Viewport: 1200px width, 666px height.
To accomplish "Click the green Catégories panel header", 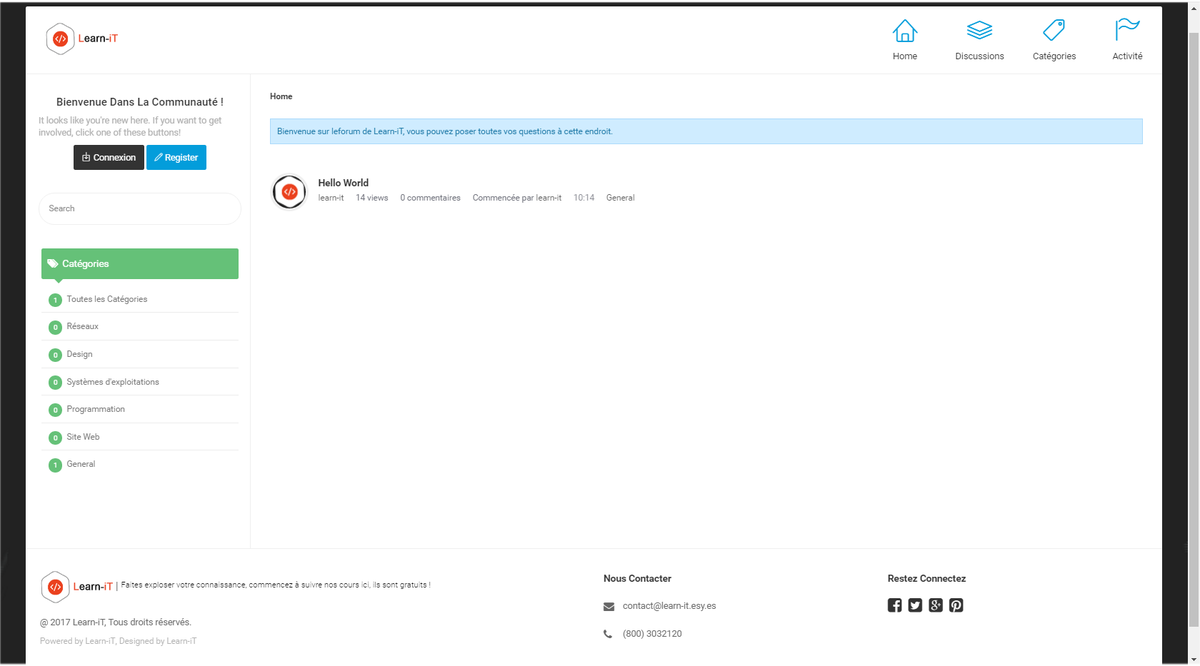I will pyautogui.click(x=140, y=264).
